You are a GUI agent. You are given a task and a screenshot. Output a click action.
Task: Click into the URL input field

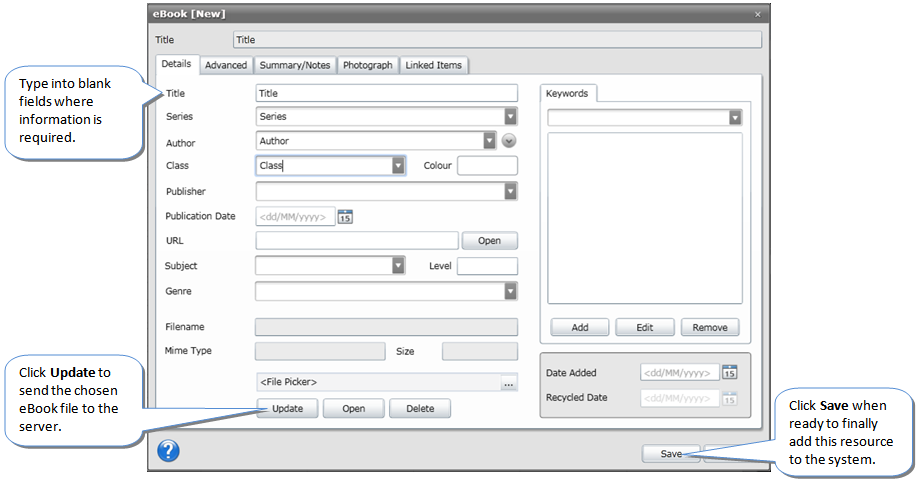[x=357, y=241]
